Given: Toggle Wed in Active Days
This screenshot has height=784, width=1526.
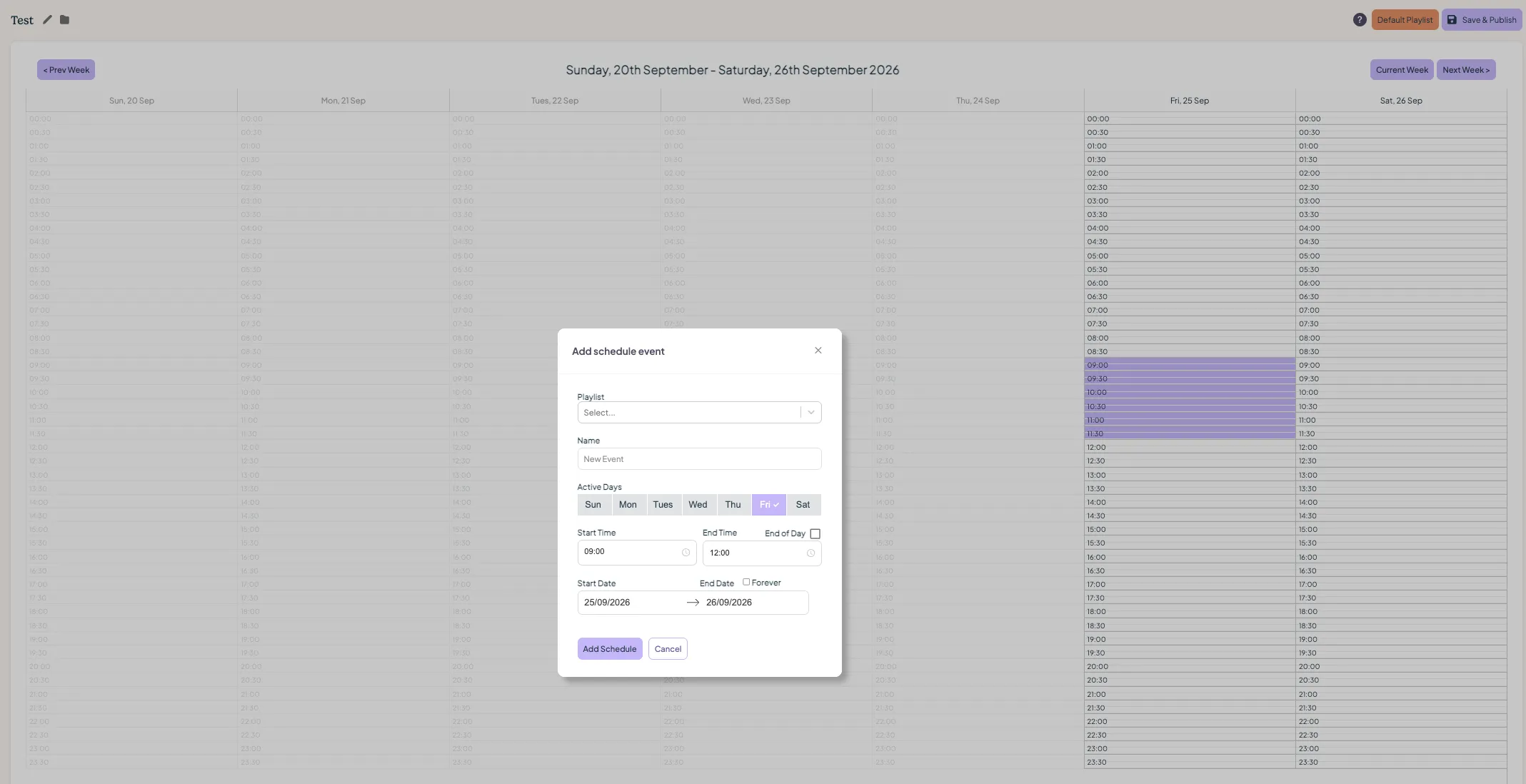Looking at the screenshot, I should click(x=698, y=504).
